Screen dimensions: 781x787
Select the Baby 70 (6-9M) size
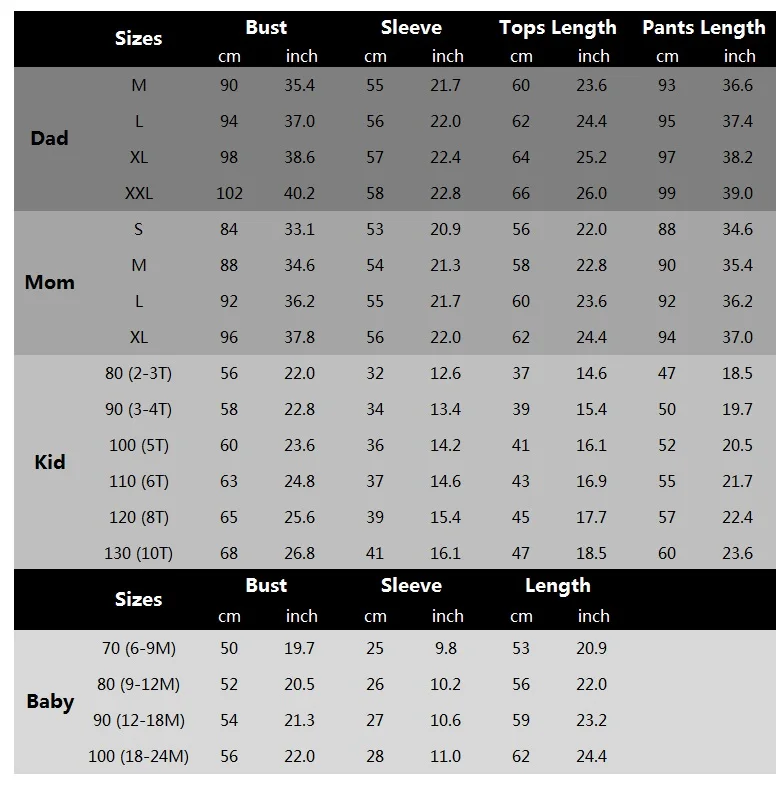[139, 648]
